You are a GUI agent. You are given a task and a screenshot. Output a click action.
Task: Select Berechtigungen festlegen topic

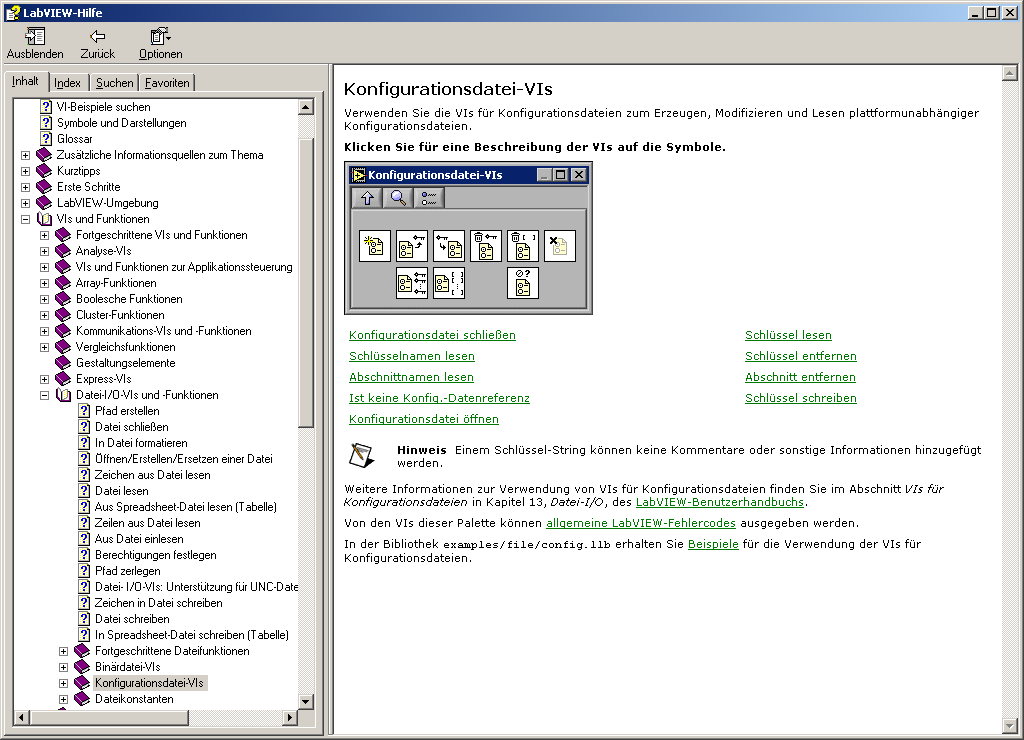click(155, 555)
